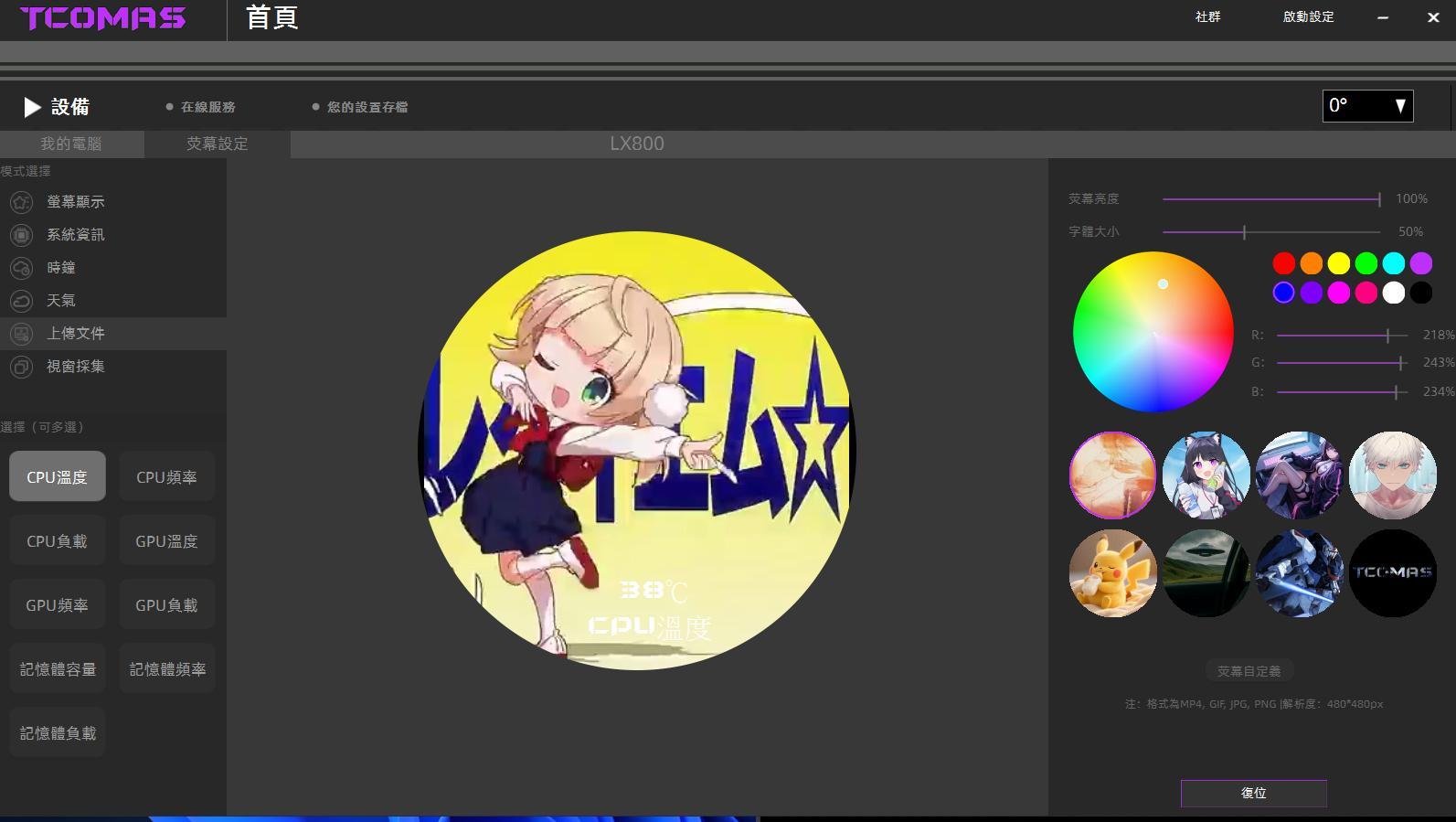
Task: Select the system info mode icon
Action: pos(21,235)
